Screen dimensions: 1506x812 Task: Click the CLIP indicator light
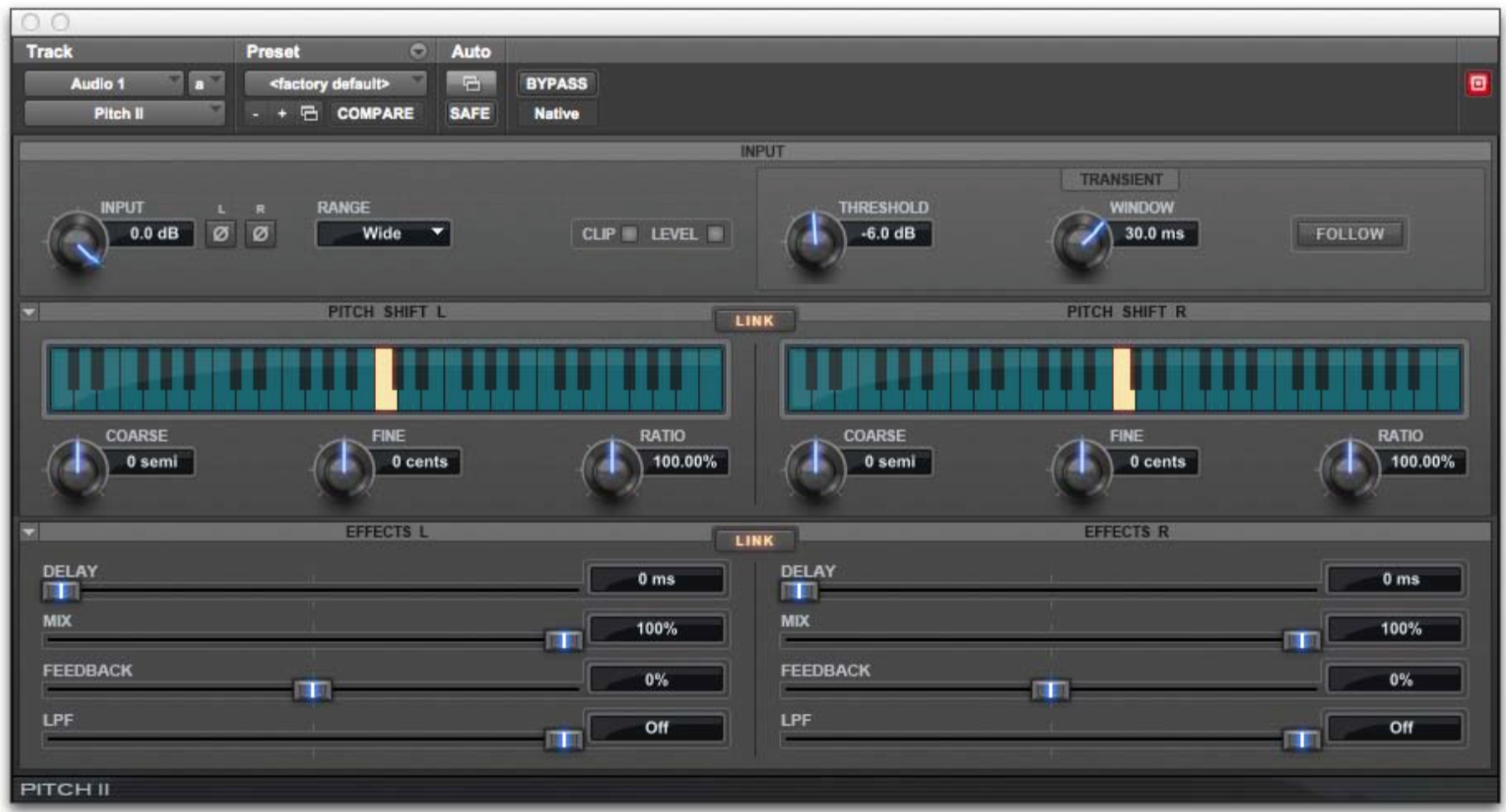[630, 234]
